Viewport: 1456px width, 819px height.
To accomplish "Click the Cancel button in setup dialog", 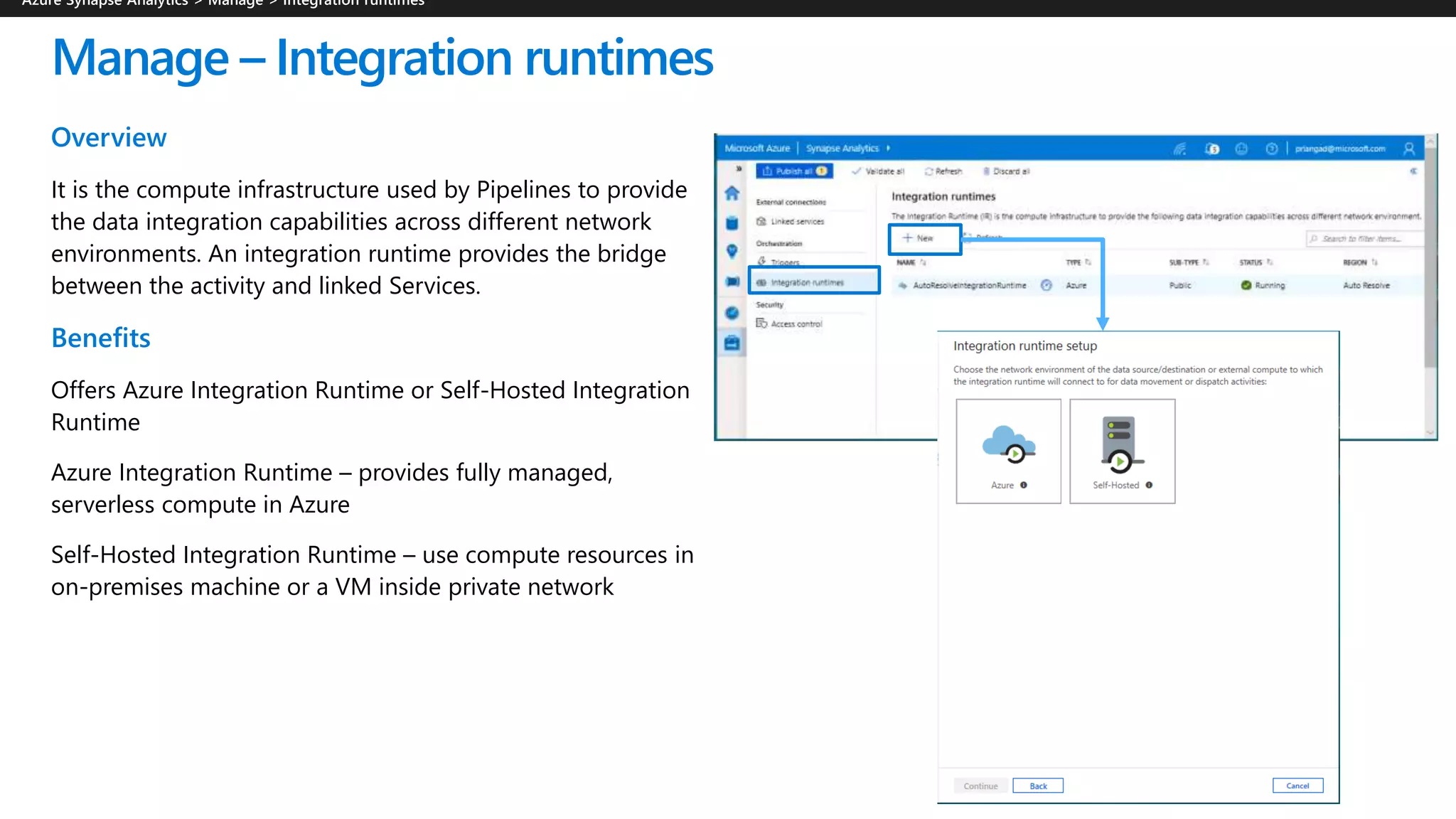I will click(1297, 786).
